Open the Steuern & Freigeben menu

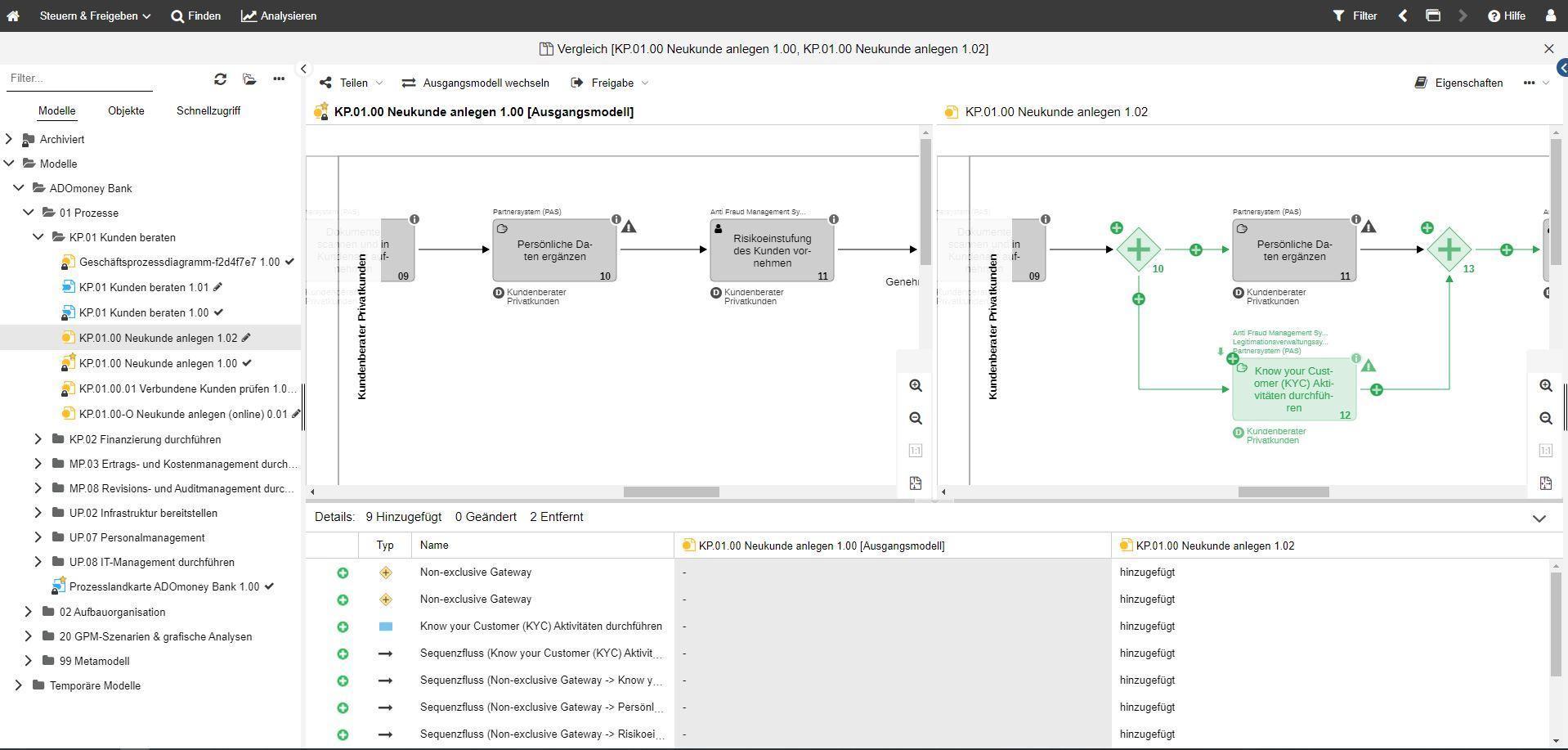coord(95,16)
